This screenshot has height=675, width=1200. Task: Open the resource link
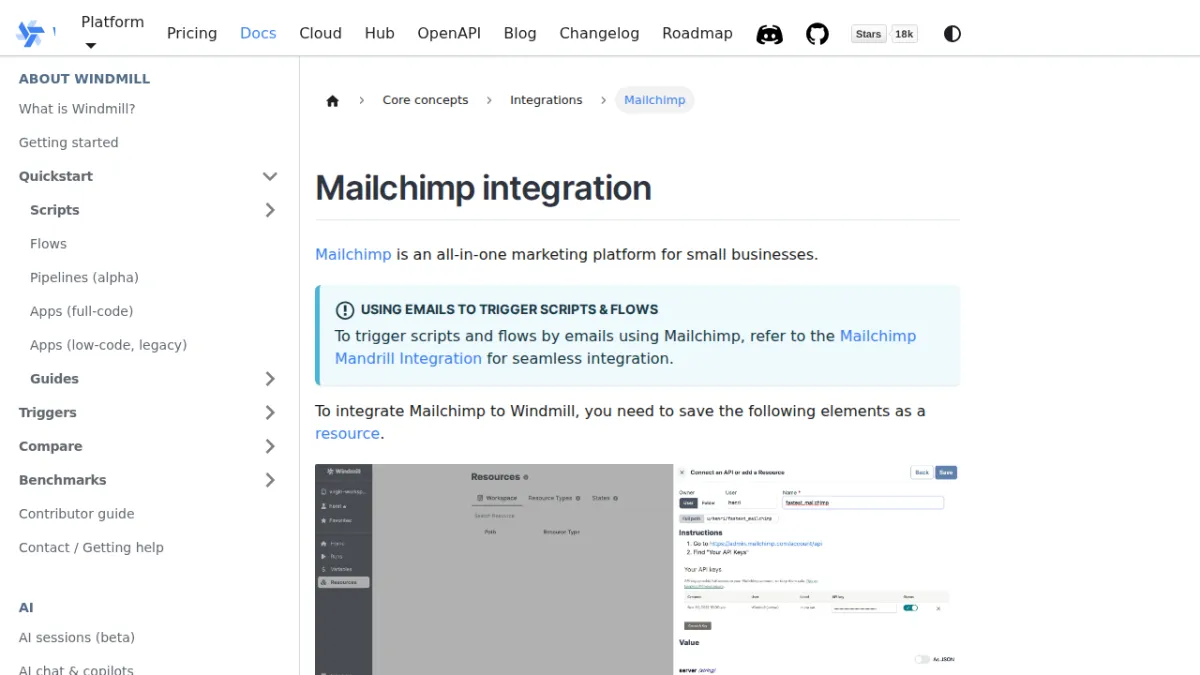click(x=347, y=434)
